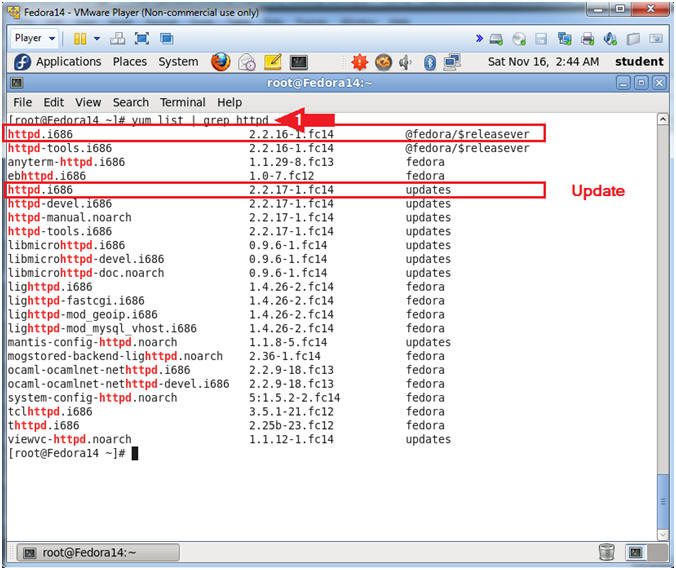
Task: Click the terminal prompt cursor line
Action: (73, 453)
